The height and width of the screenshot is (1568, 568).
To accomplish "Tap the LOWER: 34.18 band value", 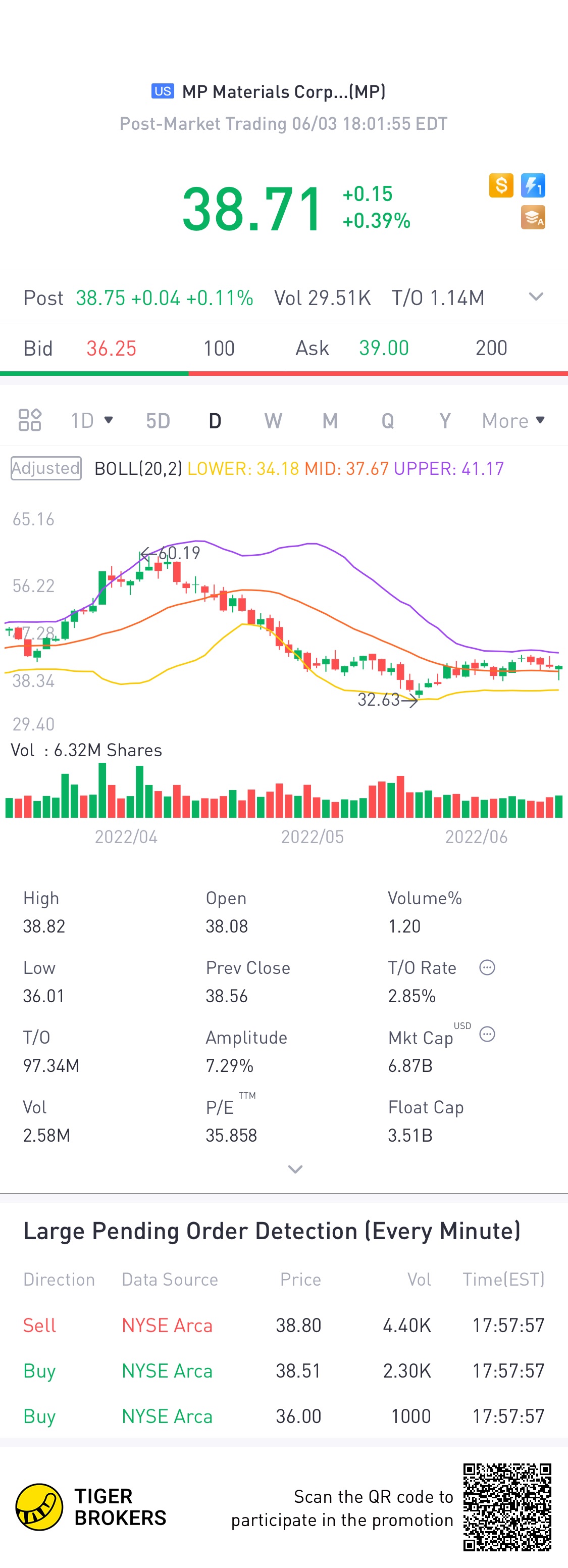I will tap(243, 469).
